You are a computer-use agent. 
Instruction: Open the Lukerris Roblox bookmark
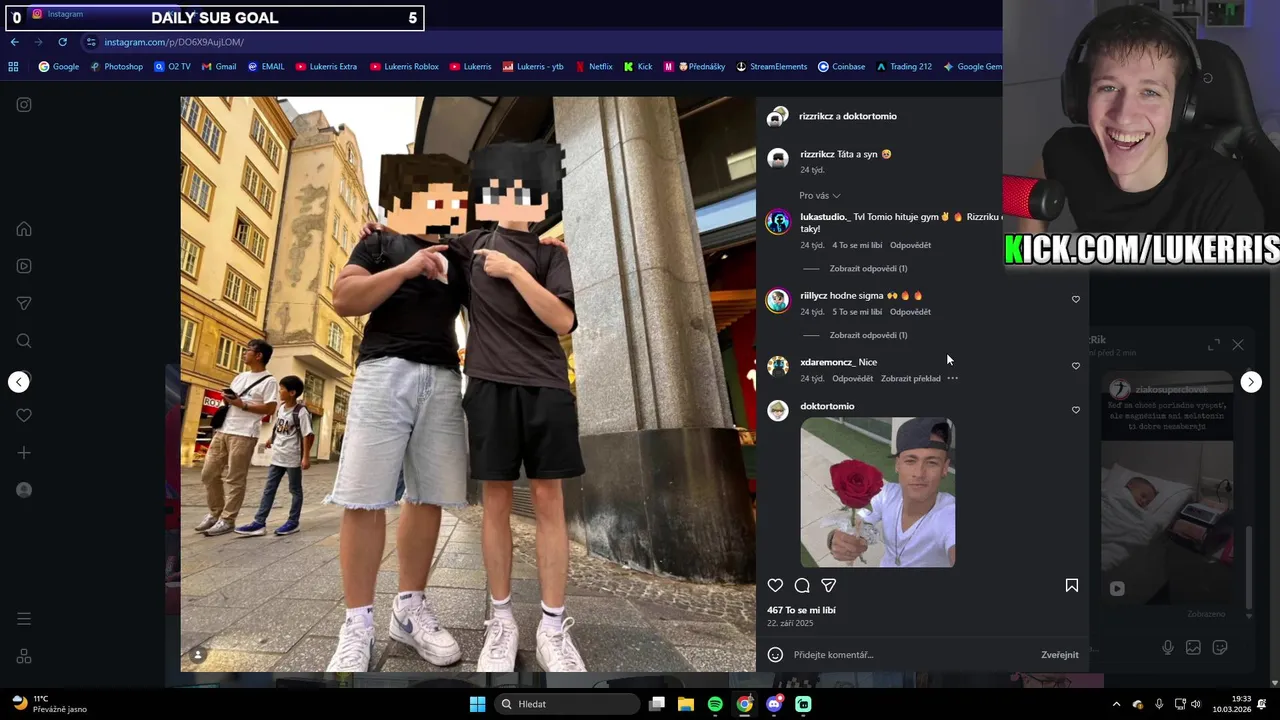point(404,67)
